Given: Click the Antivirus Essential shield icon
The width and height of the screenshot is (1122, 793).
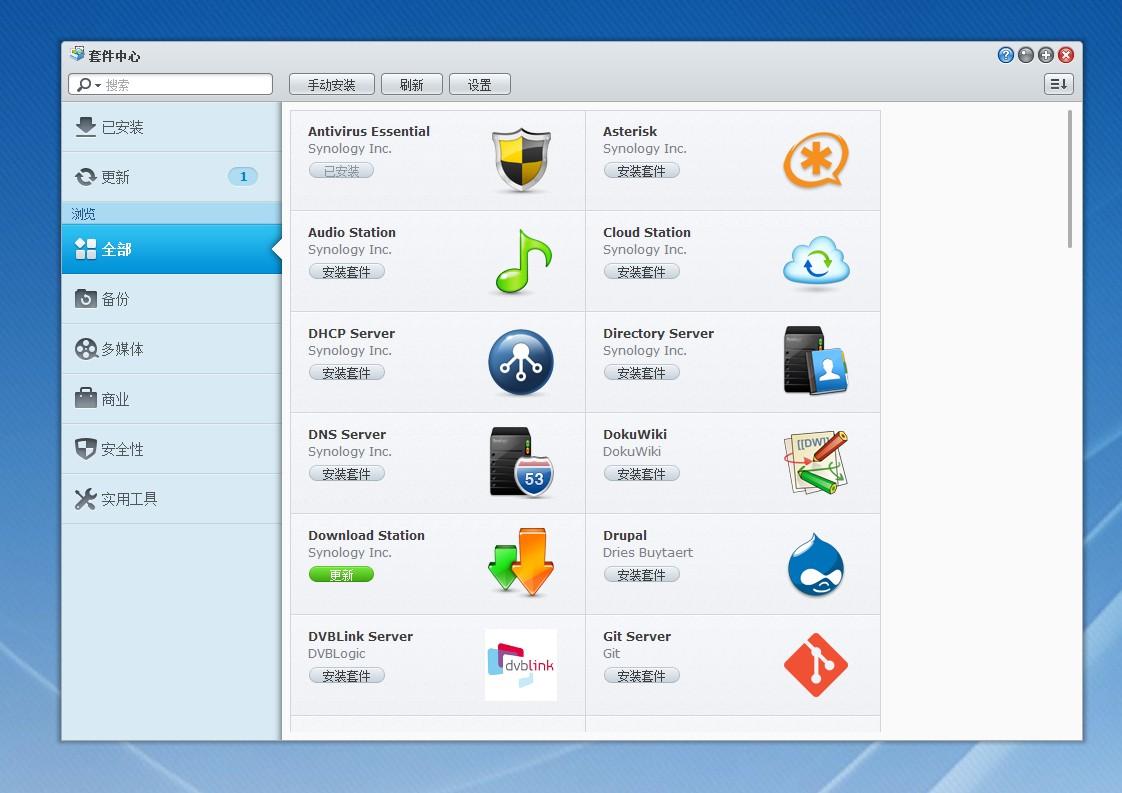Looking at the screenshot, I should pos(519,160).
